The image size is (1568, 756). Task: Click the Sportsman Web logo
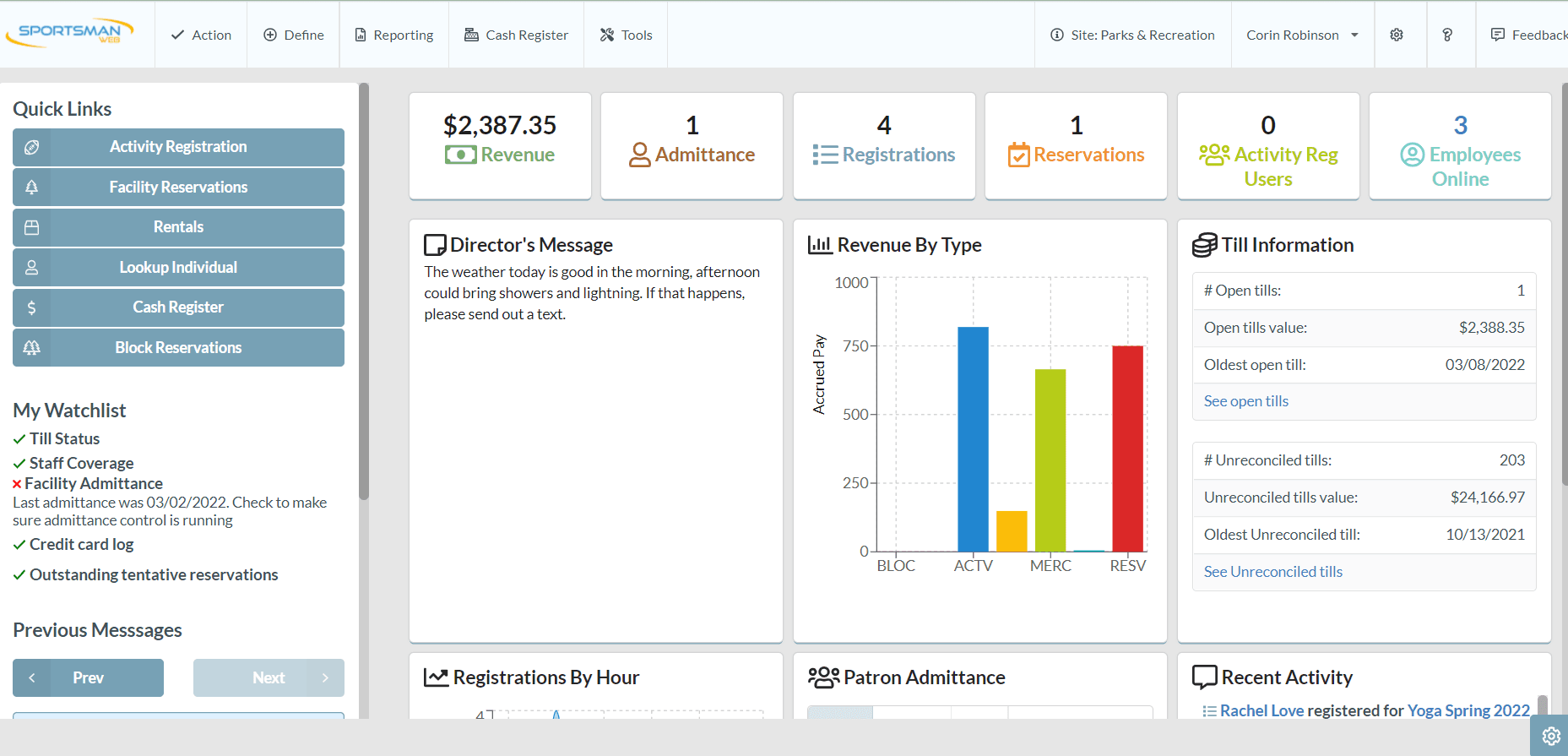[x=70, y=33]
